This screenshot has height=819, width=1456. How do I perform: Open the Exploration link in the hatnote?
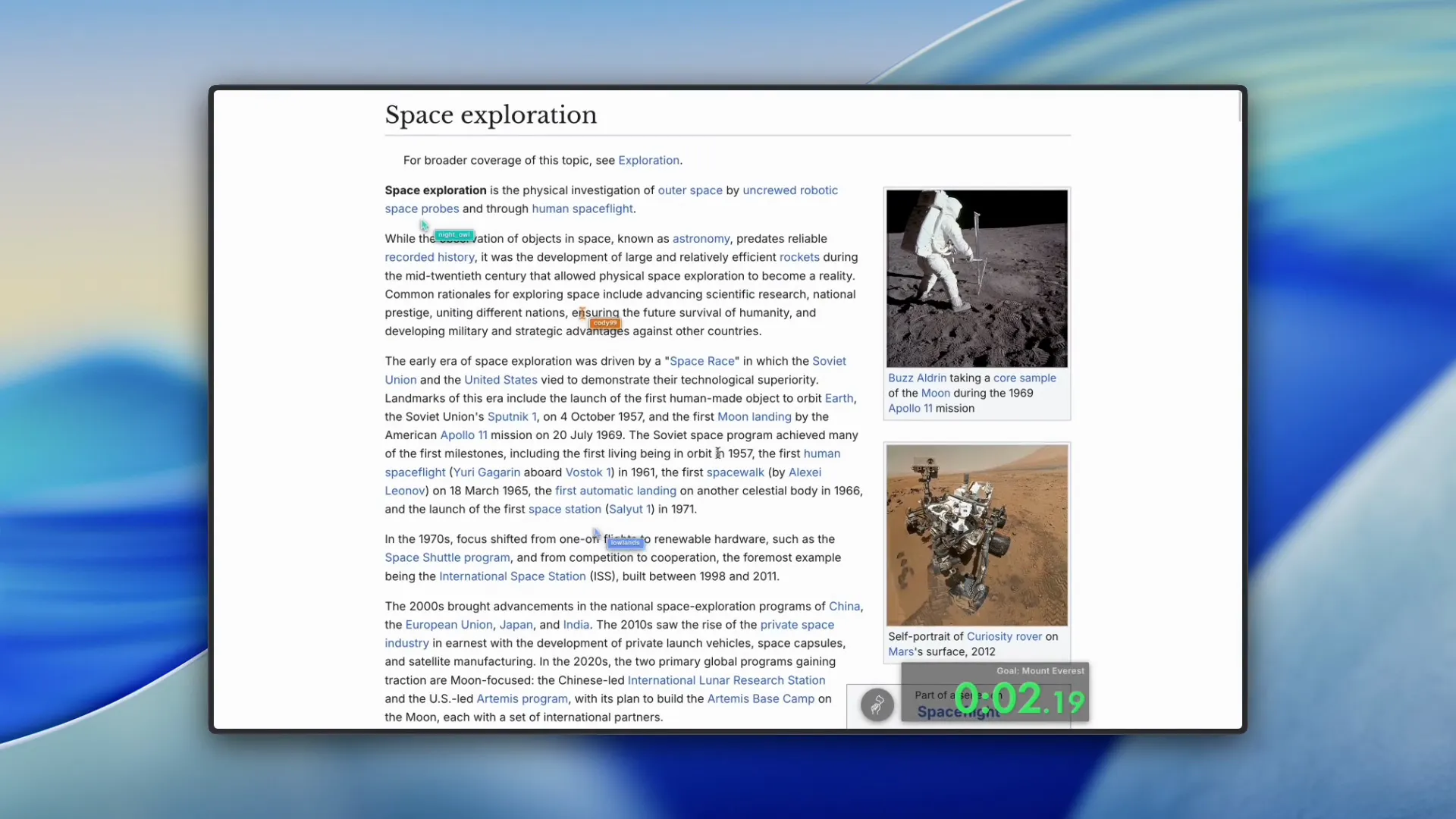pos(648,161)
